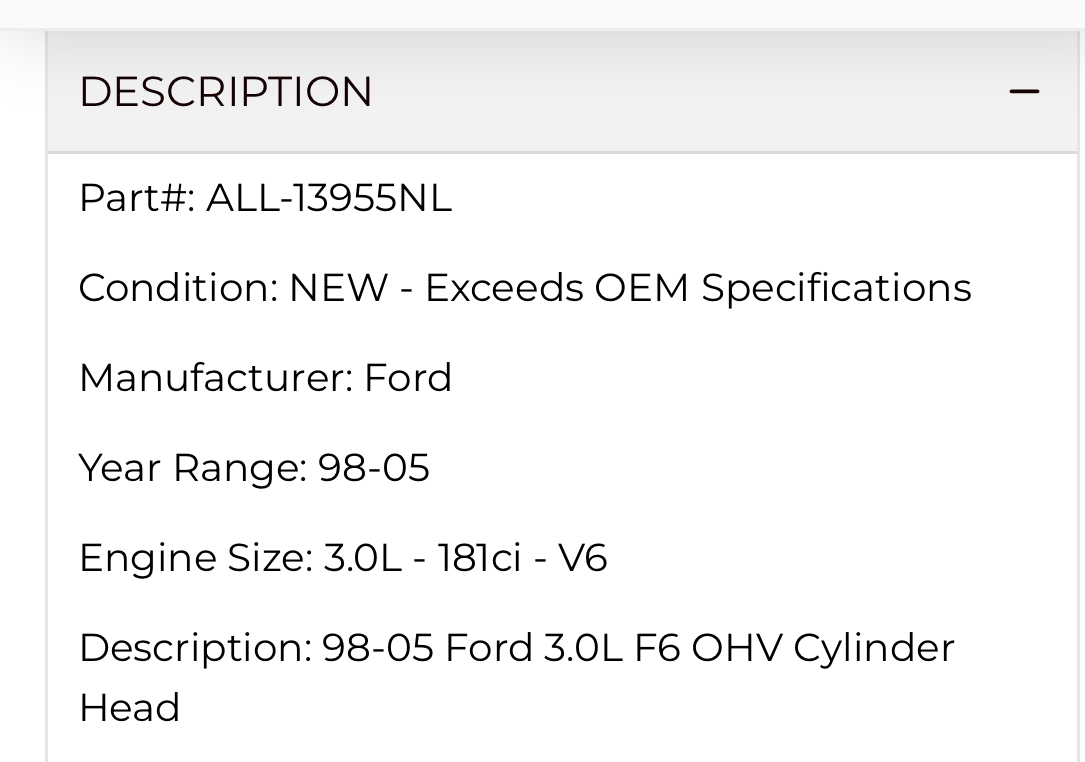Click the "Condition:" label
Screen dimensions: 1085x762
pos(178,288)
